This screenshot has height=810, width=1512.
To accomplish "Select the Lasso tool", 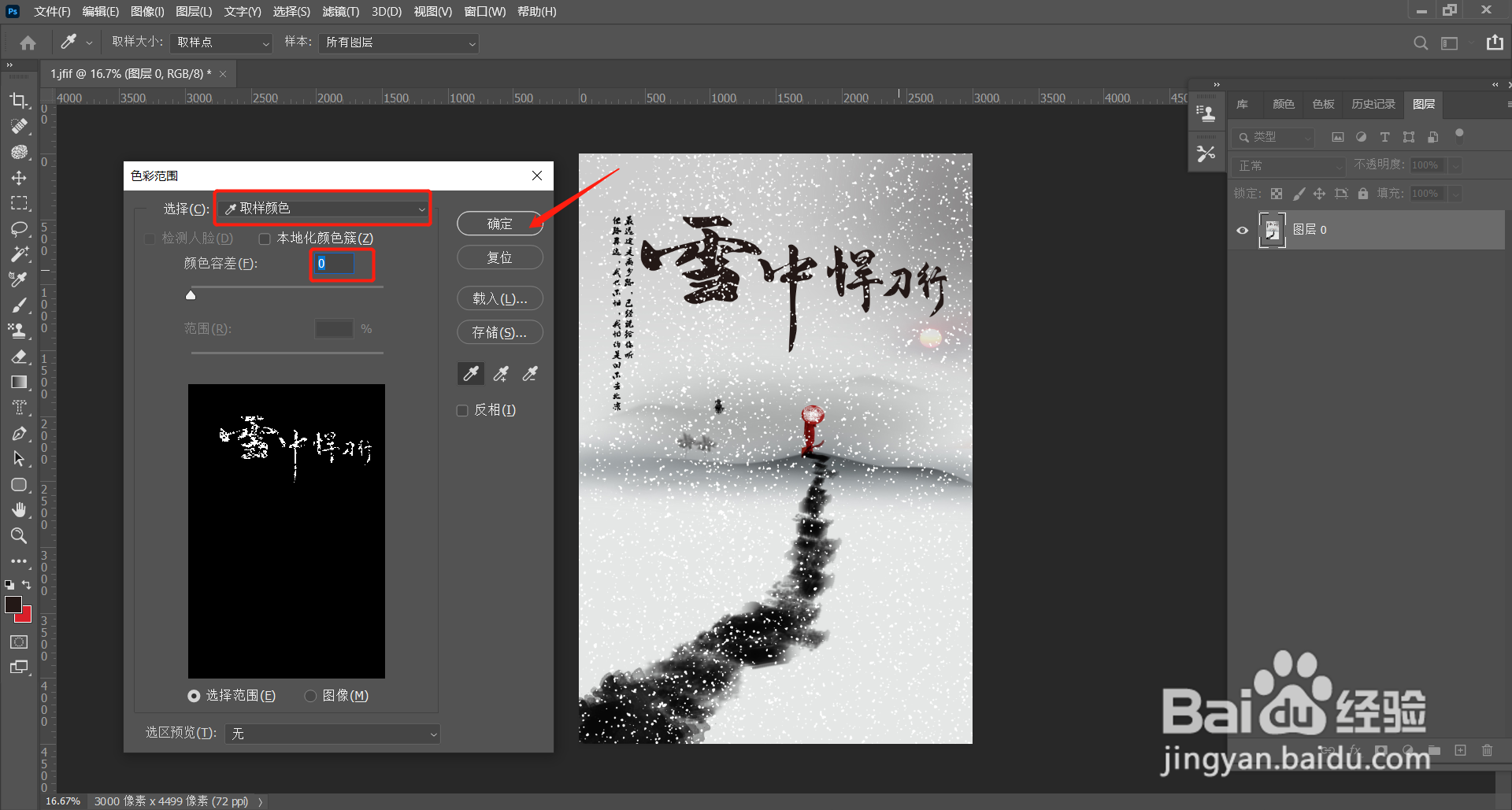I will [19, 229].
